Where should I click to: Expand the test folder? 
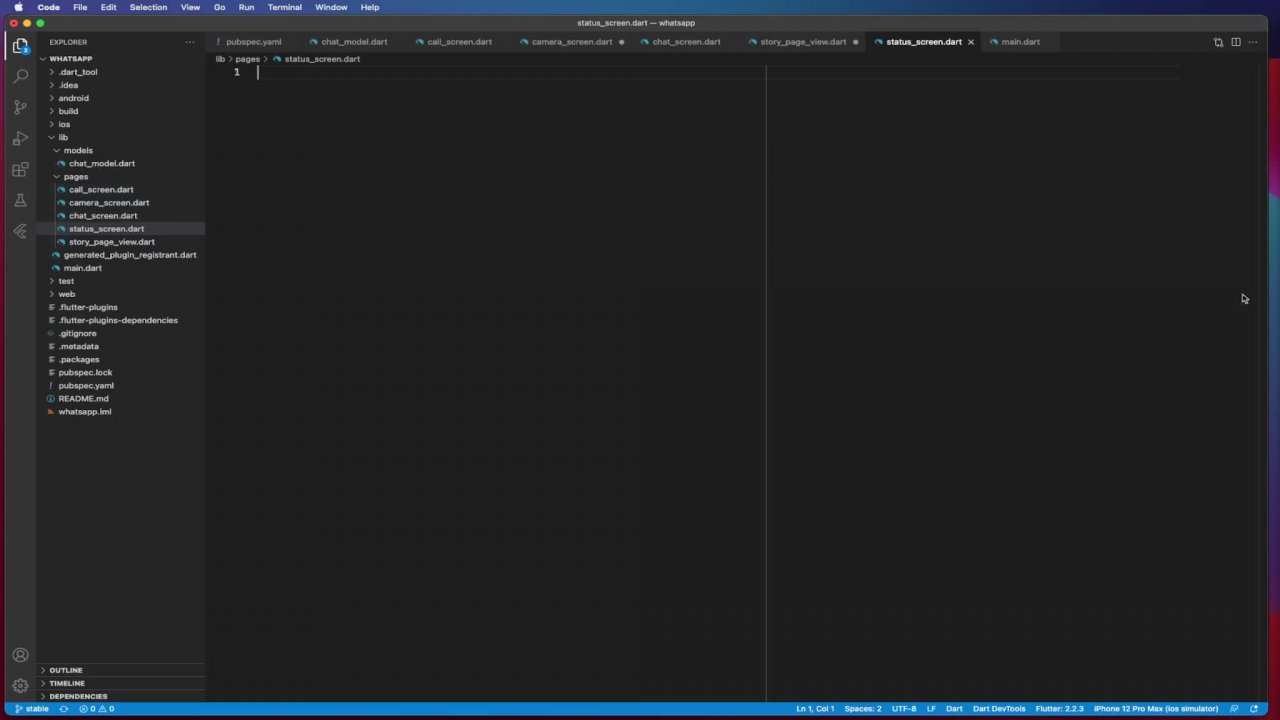tap(66, 281)
